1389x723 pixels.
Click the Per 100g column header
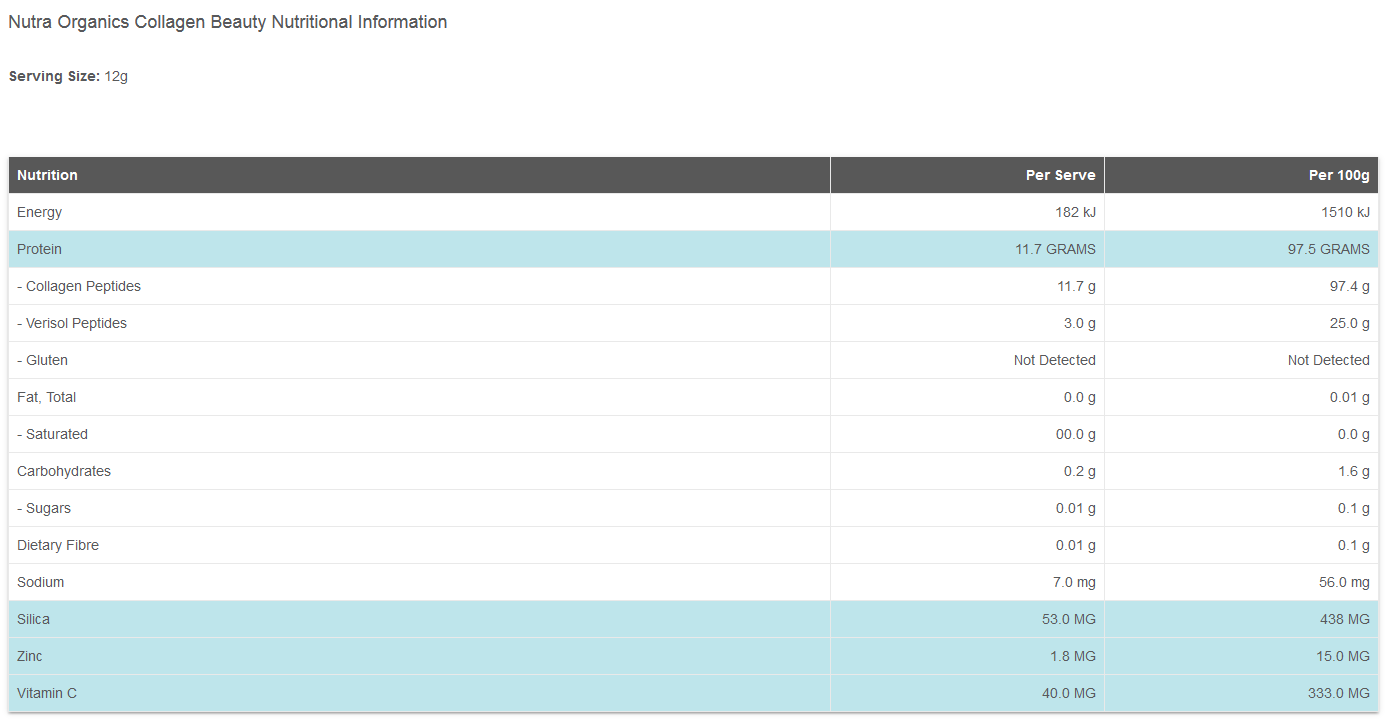(1339, 175)
